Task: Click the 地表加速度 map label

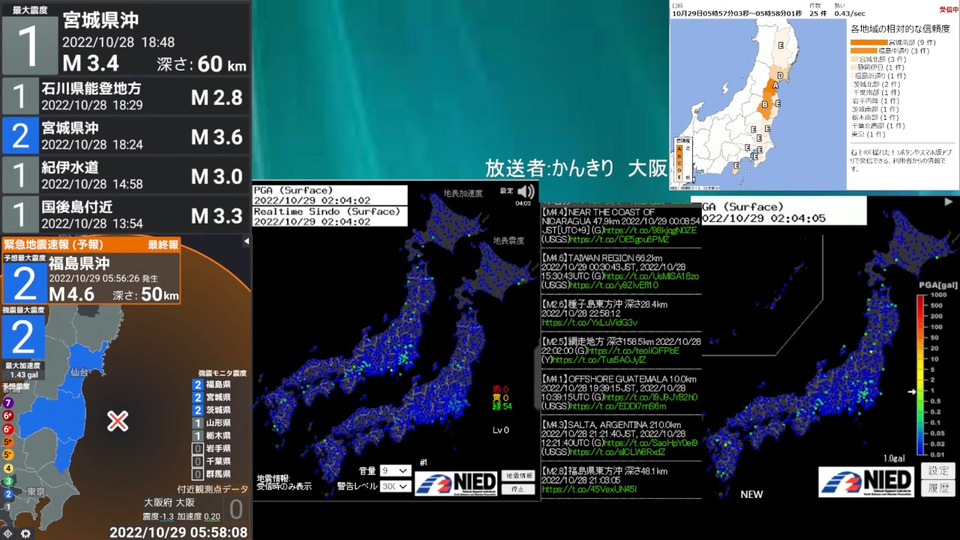Action: point(463,193)
